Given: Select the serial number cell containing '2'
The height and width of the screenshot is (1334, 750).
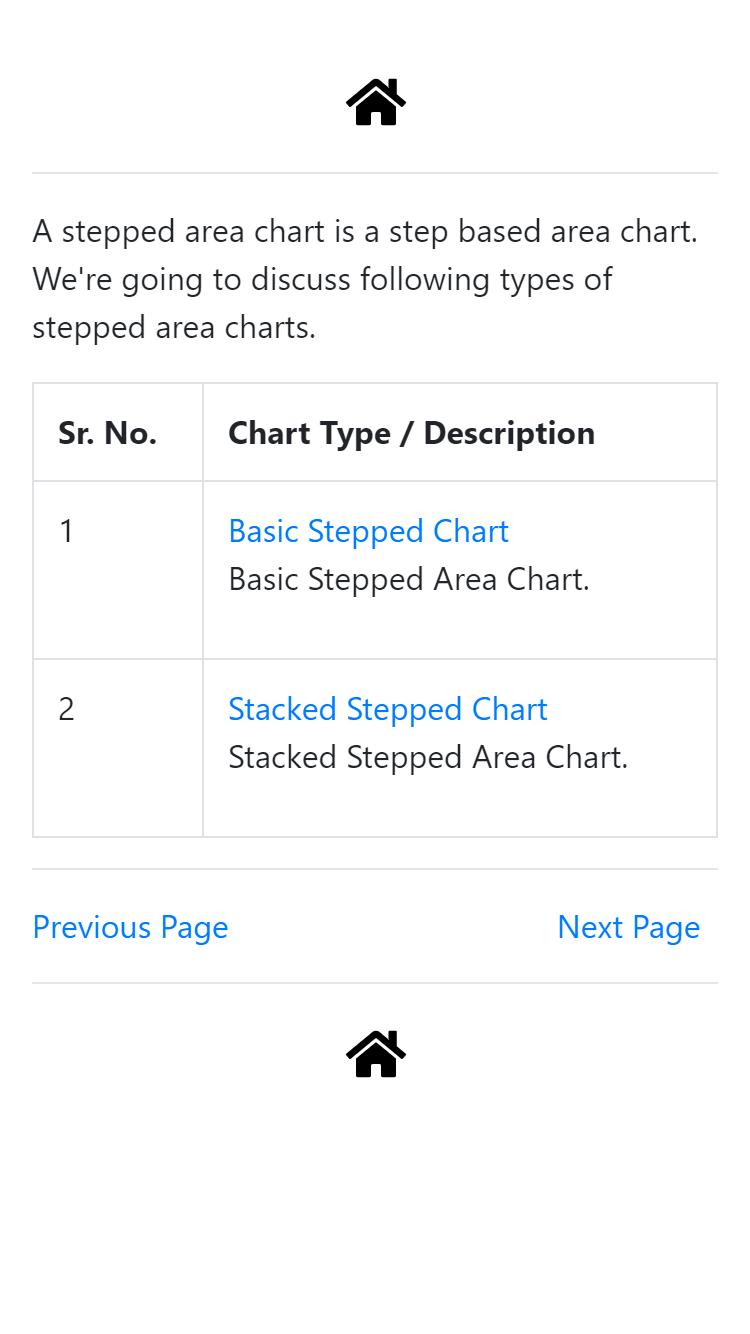Looking at the screenshot, I should click(118, 748).
